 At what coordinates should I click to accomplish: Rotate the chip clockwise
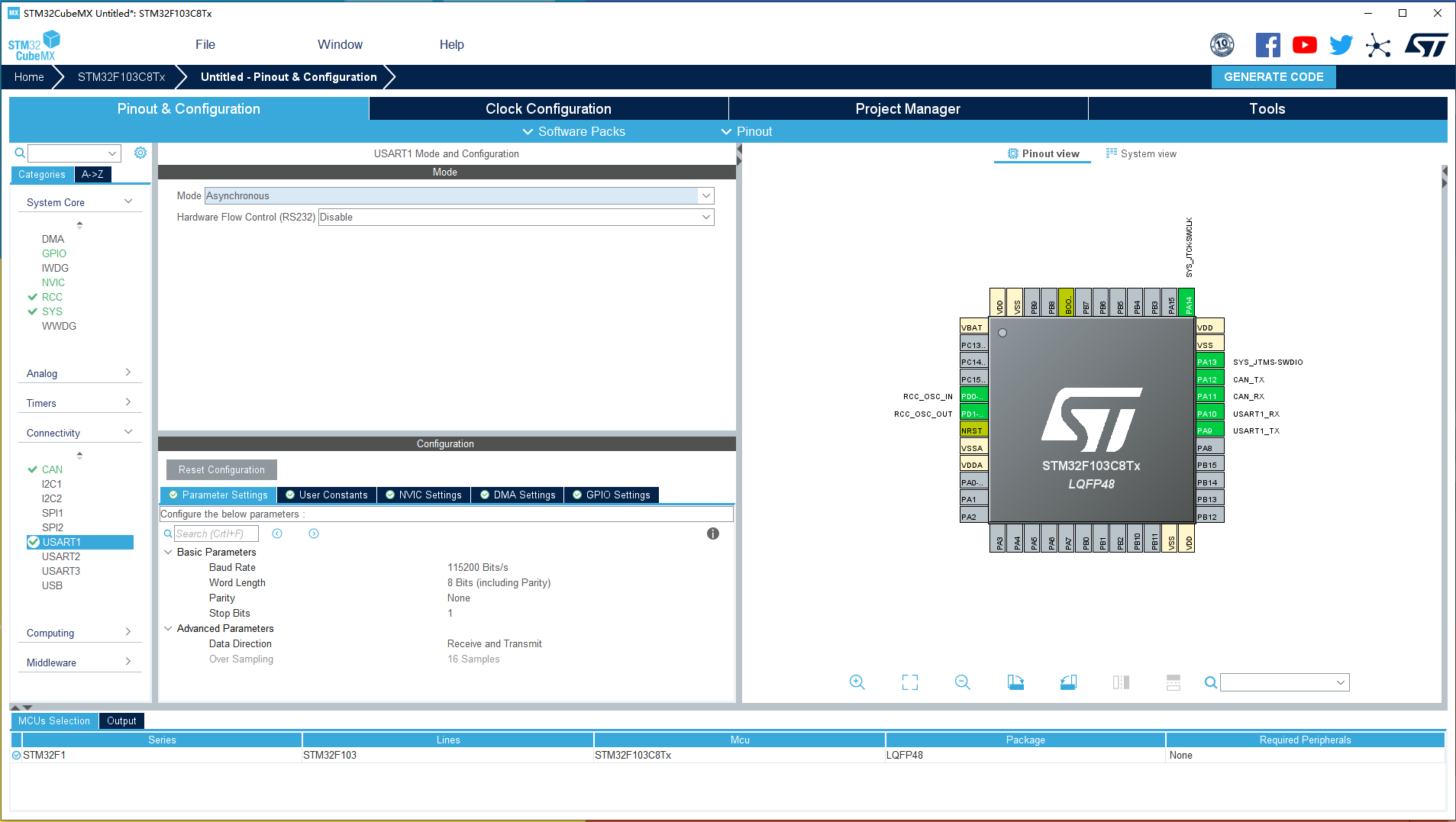click(x=1015, y=682)
